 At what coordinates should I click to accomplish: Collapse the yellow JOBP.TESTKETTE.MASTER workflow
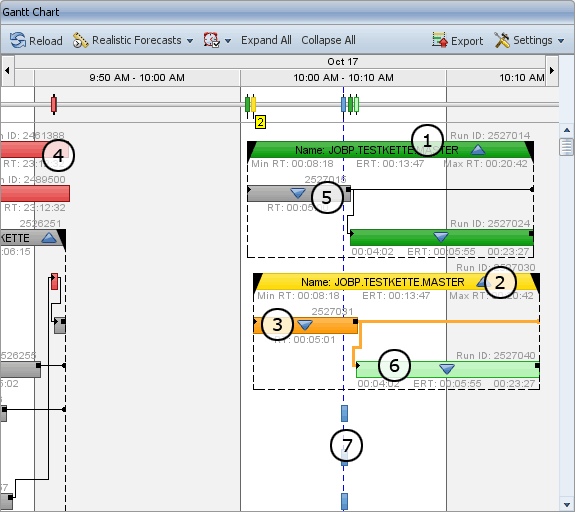[483, 282]
